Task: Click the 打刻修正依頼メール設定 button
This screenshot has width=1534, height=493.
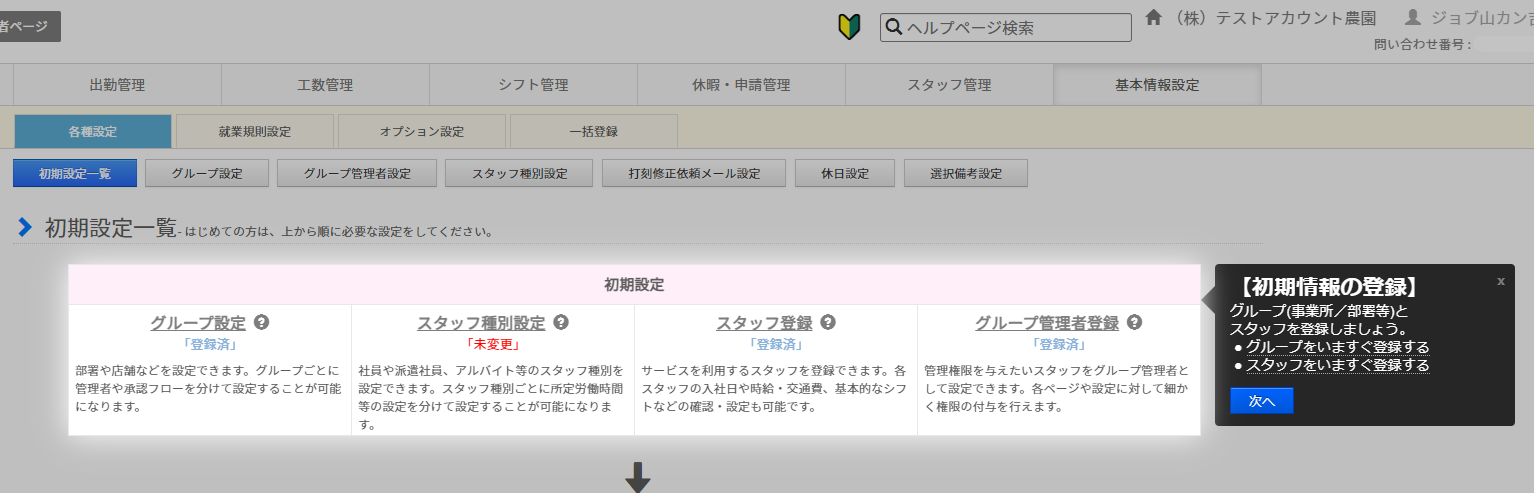Action: pos(694,173)
